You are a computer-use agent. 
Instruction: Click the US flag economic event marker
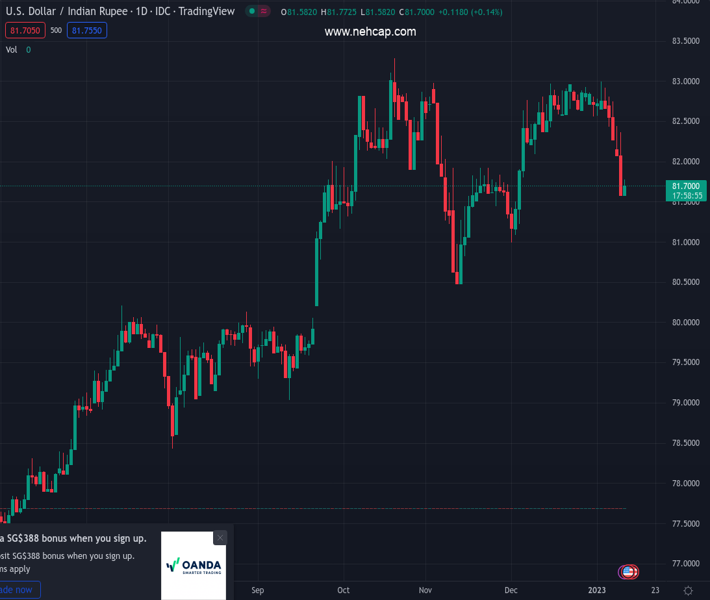click(x=628, y=572)
